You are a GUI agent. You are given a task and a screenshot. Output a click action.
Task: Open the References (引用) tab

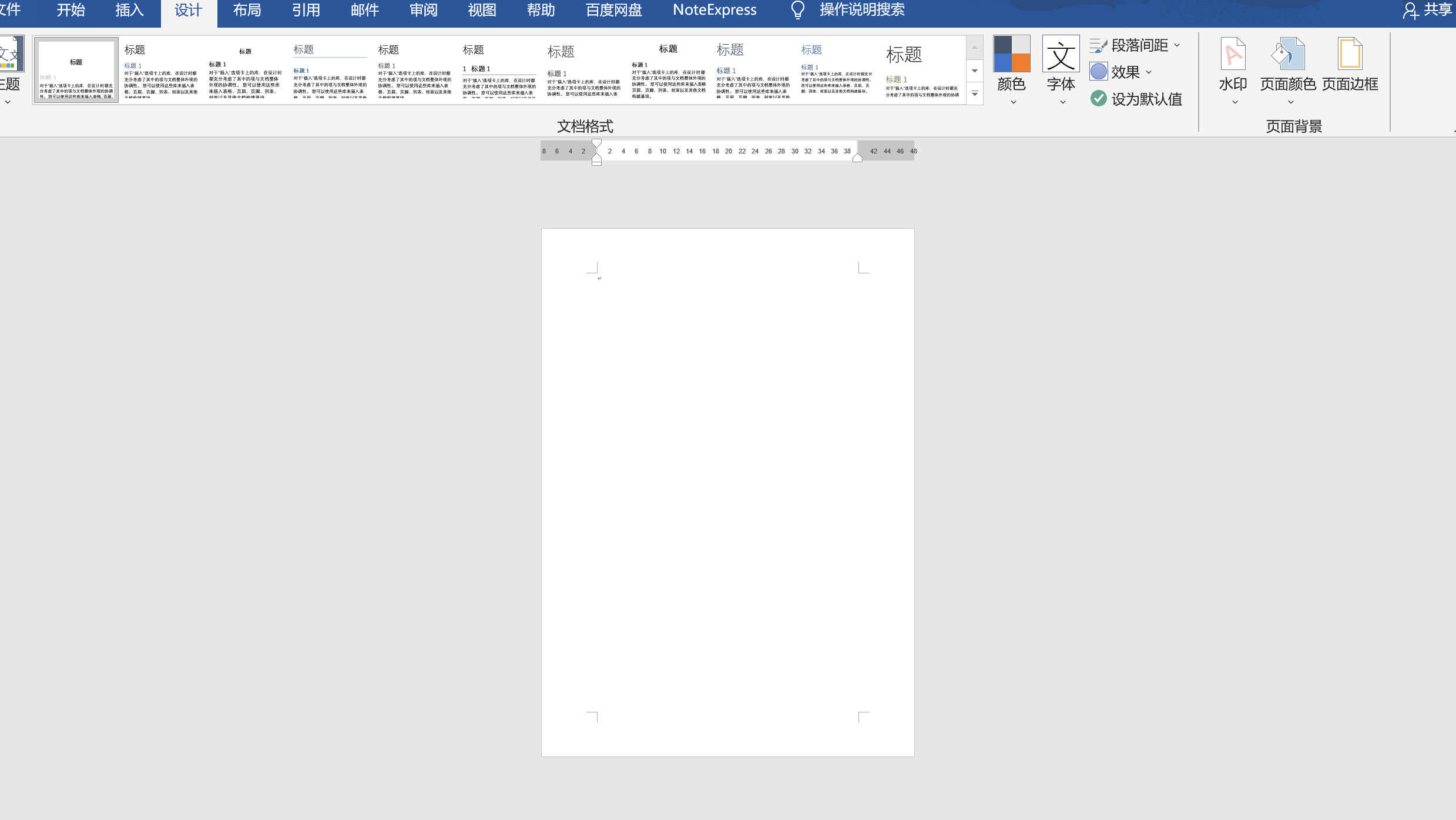pyautogui.click(x=306, y=10)
